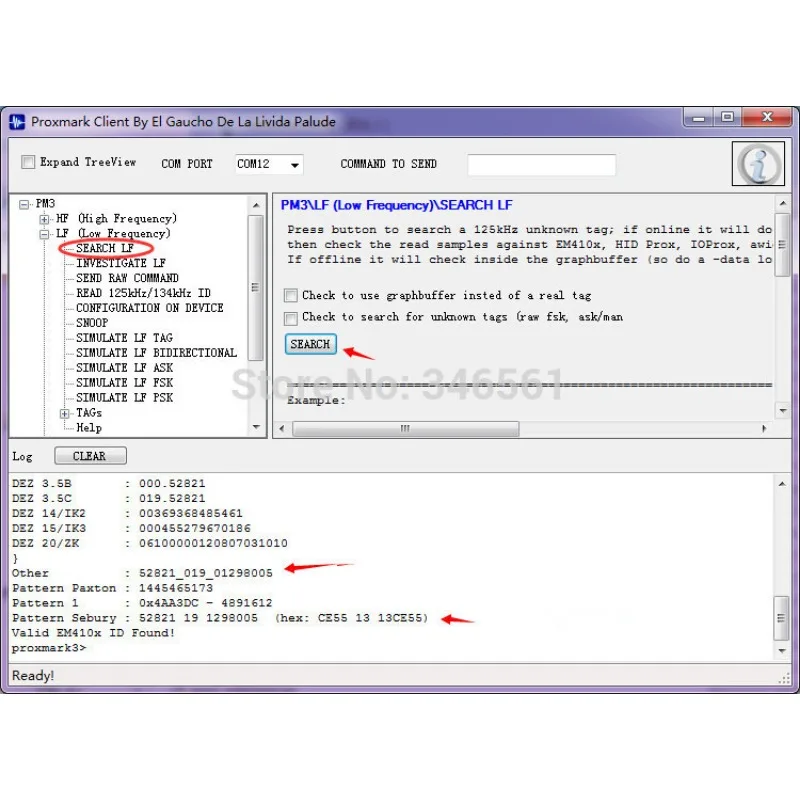Click the 'Other : 52821_019_01298005' line
Image resolution: width=800 pixels, height=800 pixels.
[x=142, y=573]
